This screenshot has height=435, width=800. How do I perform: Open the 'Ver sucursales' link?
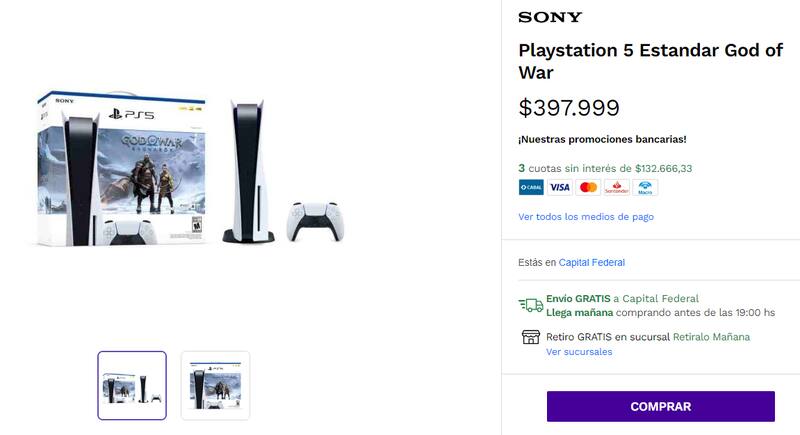click(579, 352)
